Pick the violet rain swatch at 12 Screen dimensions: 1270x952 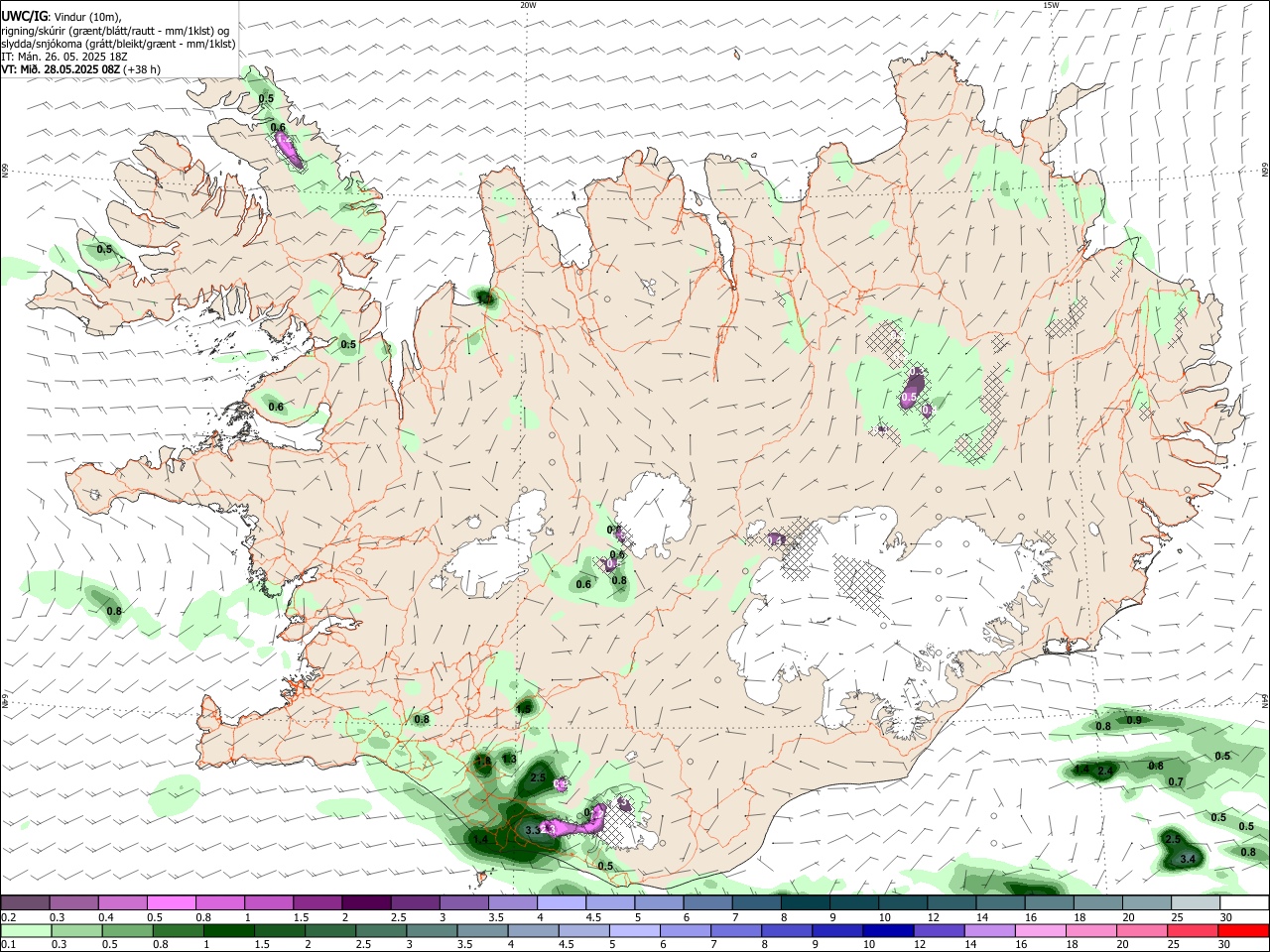point(939,930)
